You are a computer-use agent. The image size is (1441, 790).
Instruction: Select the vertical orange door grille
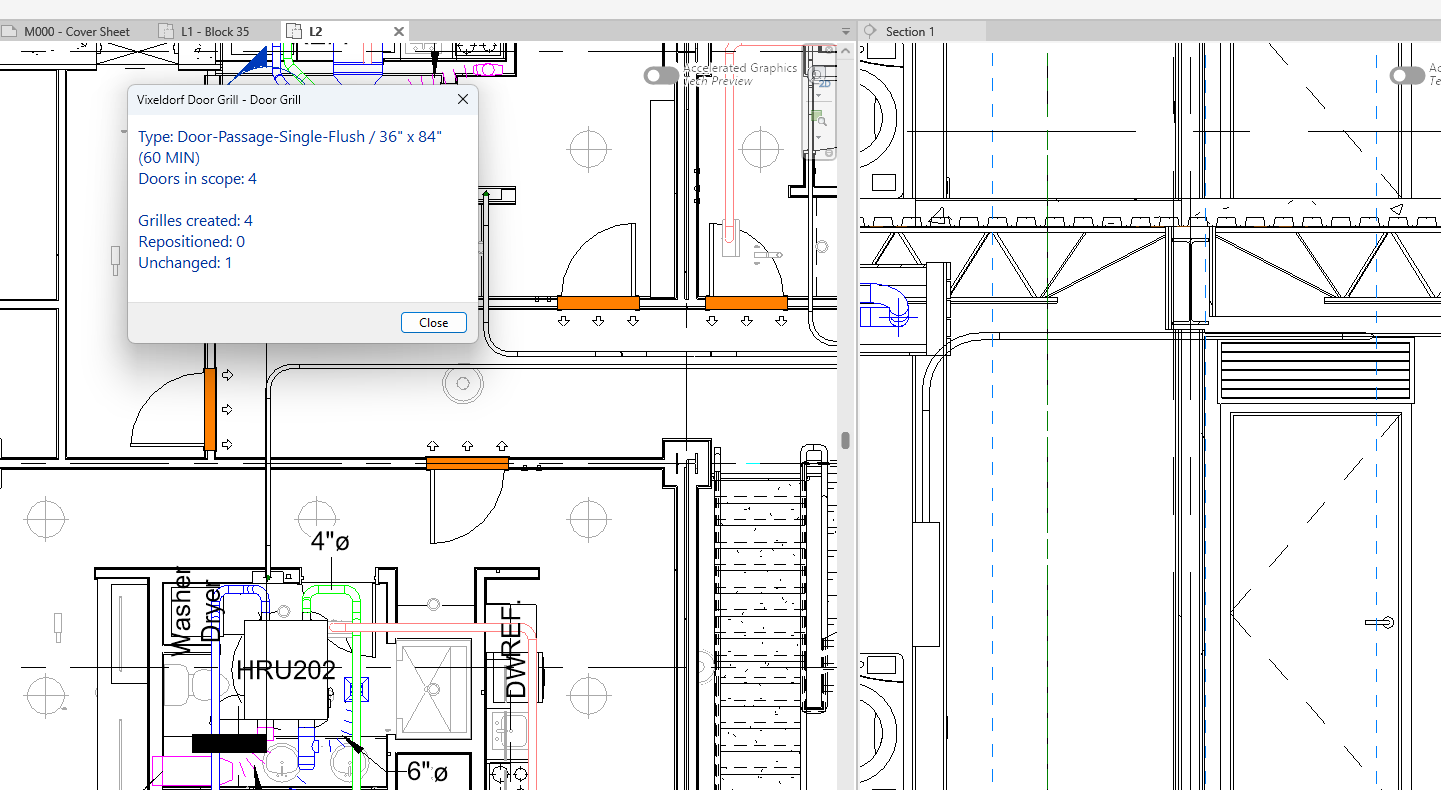click(210, 409)
